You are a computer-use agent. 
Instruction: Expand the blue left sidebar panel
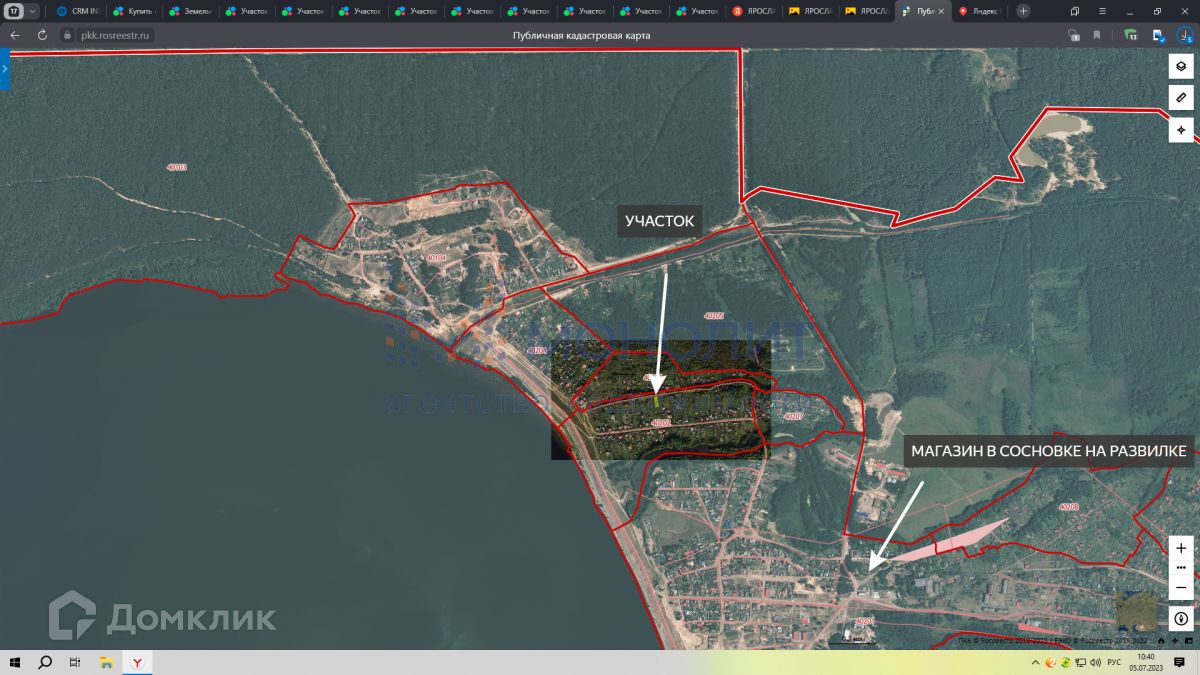point(5,69)
